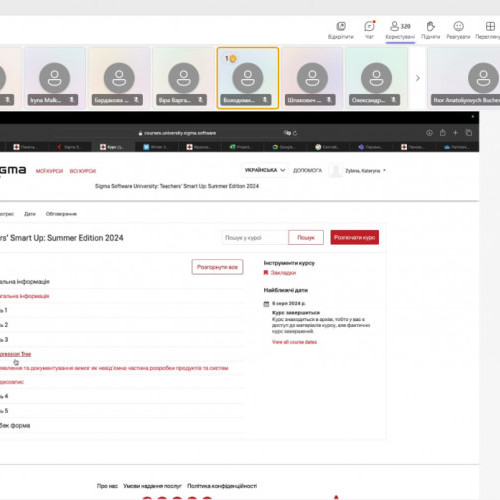
Task: Expand course section ending with 4
Action: point(122,396)
